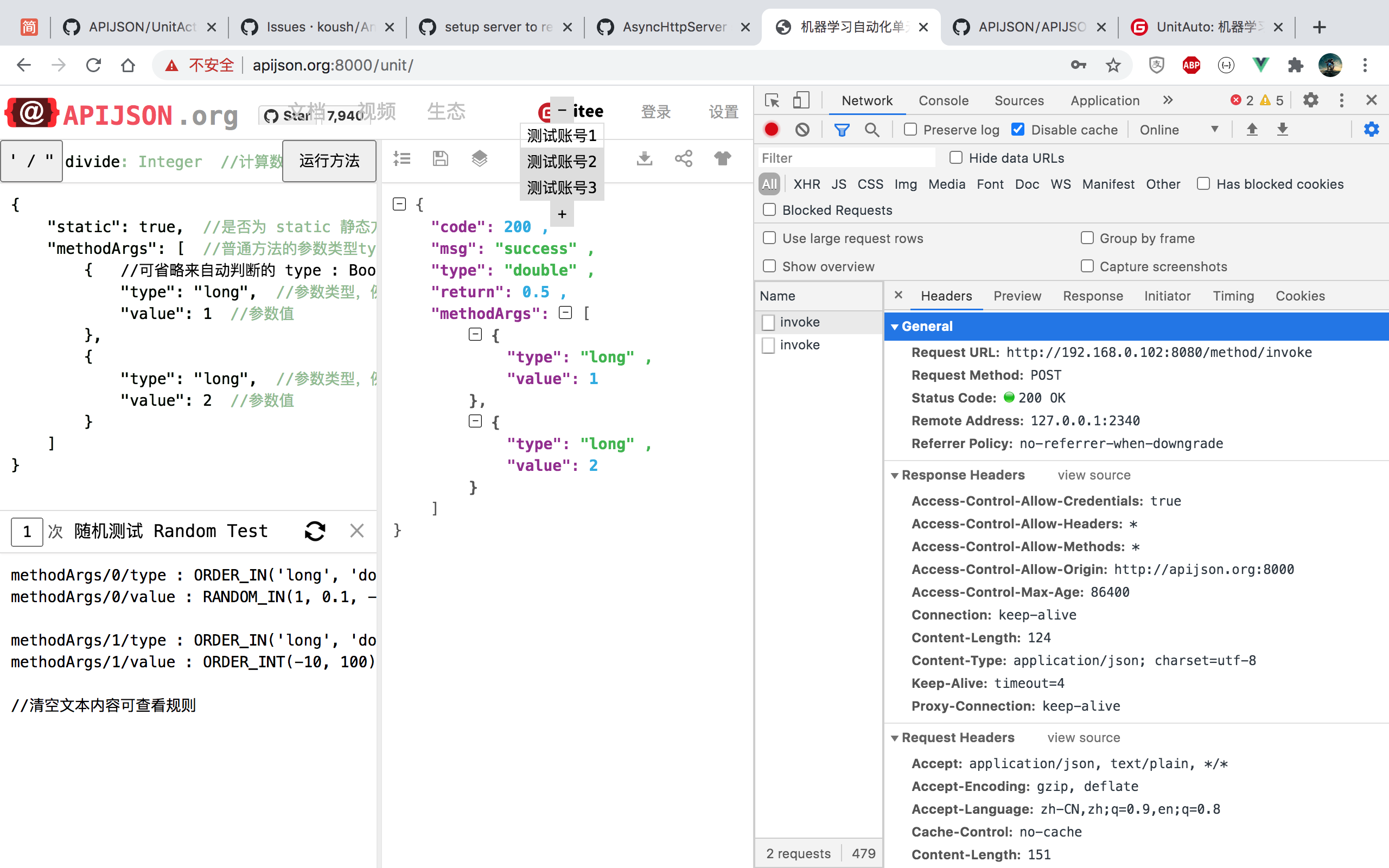Screen dimensions: 1389x868
Task: Open the AdBlock Plus extension icon
Action: point(1191,65)
